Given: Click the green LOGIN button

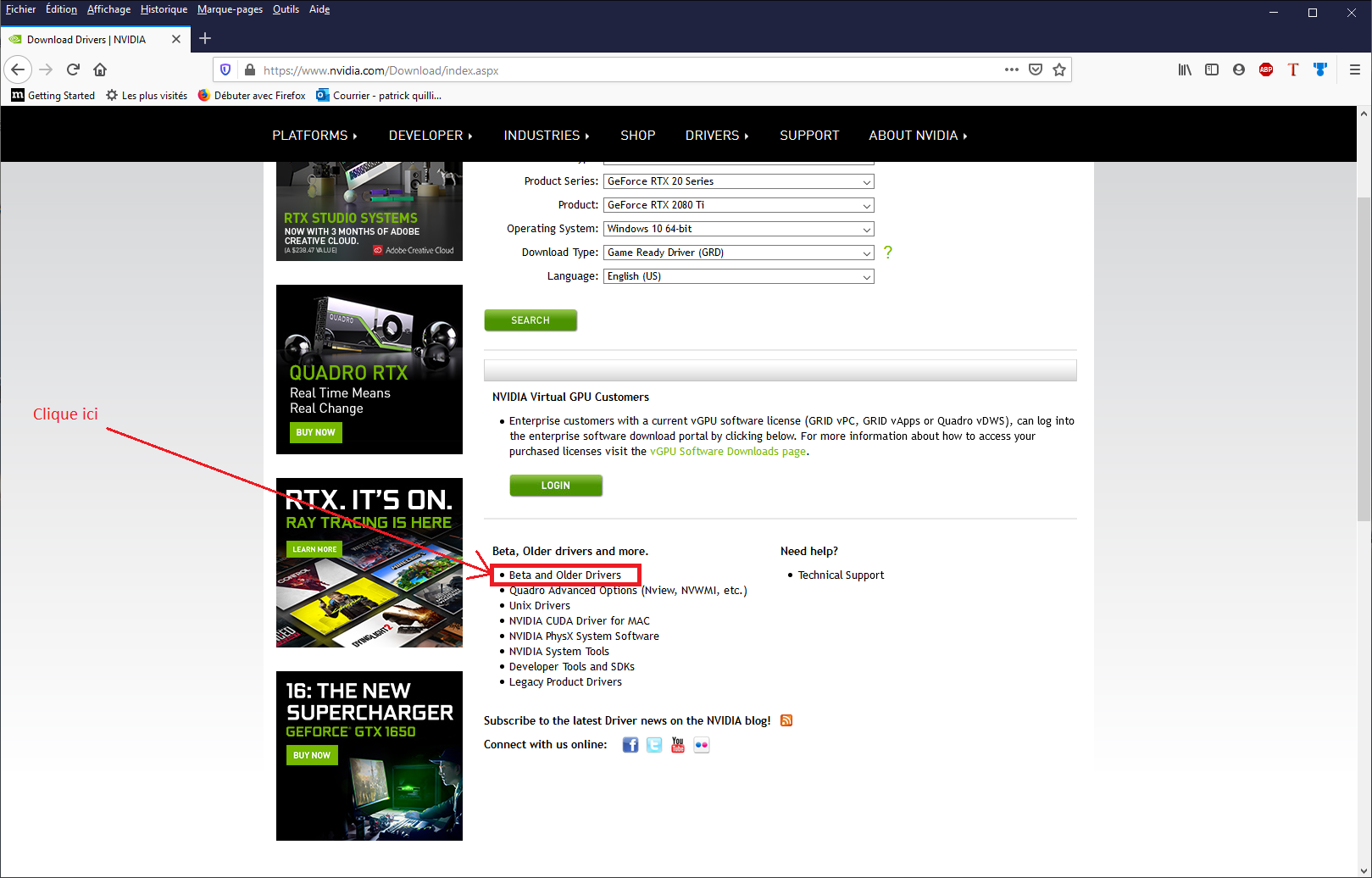Looking at the screenshot, I should click(x=556, y=486).
